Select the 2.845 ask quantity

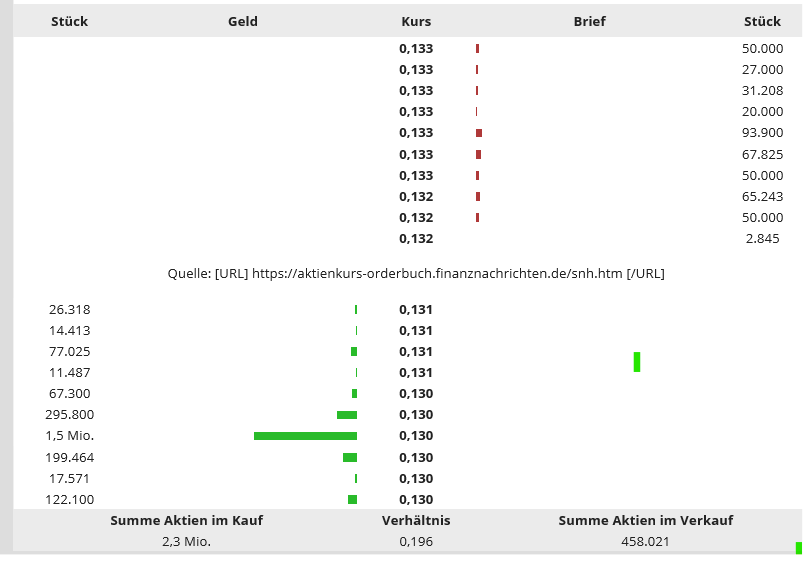765,238
